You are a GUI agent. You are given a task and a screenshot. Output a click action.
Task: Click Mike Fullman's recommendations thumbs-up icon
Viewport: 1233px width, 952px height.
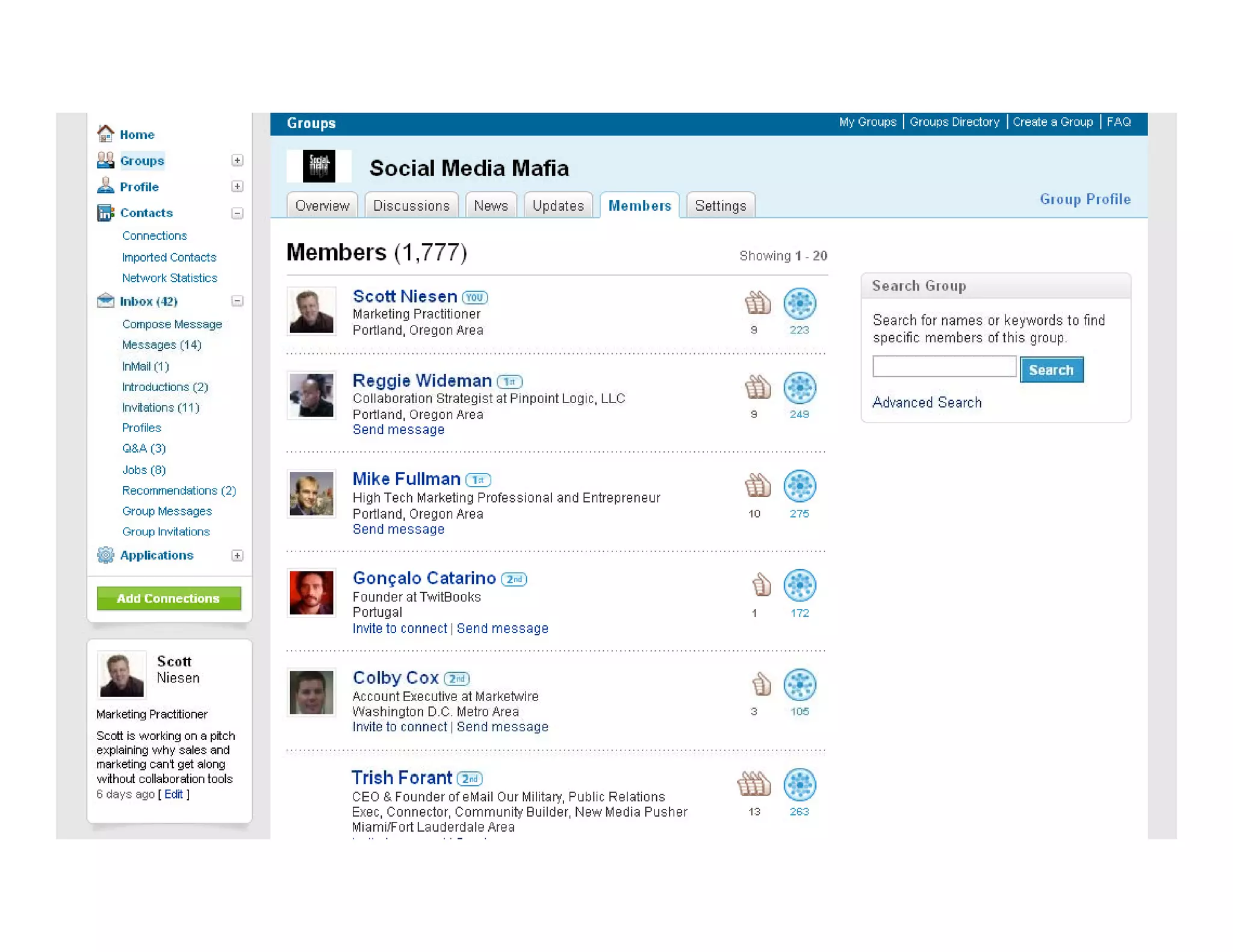tap(757, 486)
